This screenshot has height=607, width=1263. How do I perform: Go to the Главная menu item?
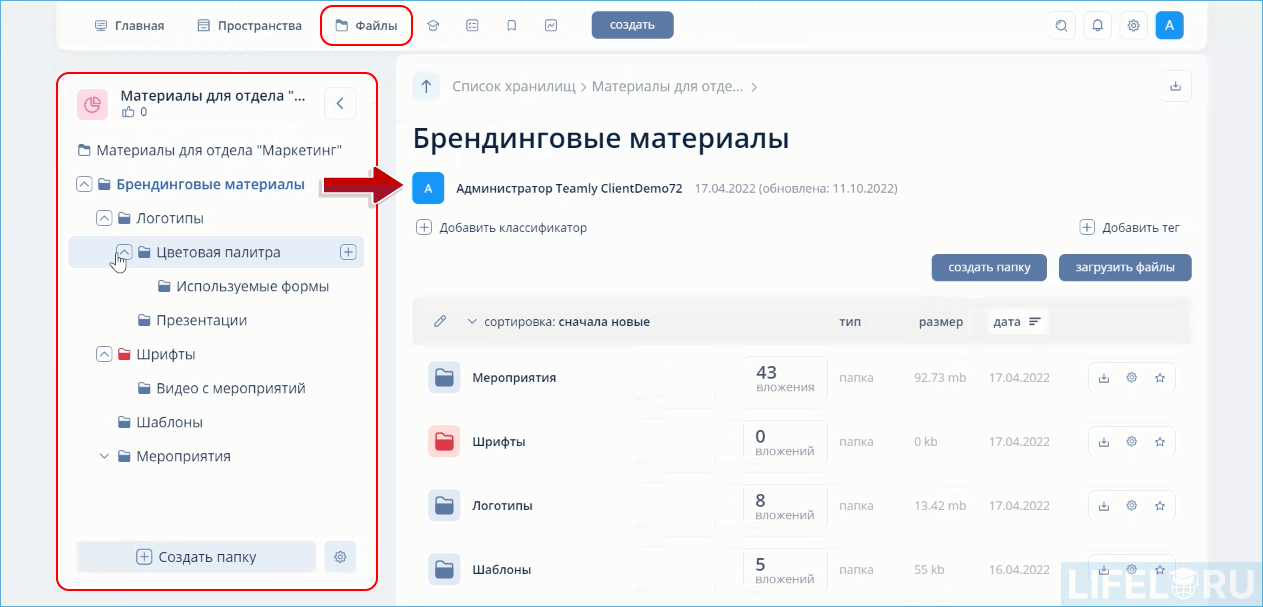(x=129, y=25)
